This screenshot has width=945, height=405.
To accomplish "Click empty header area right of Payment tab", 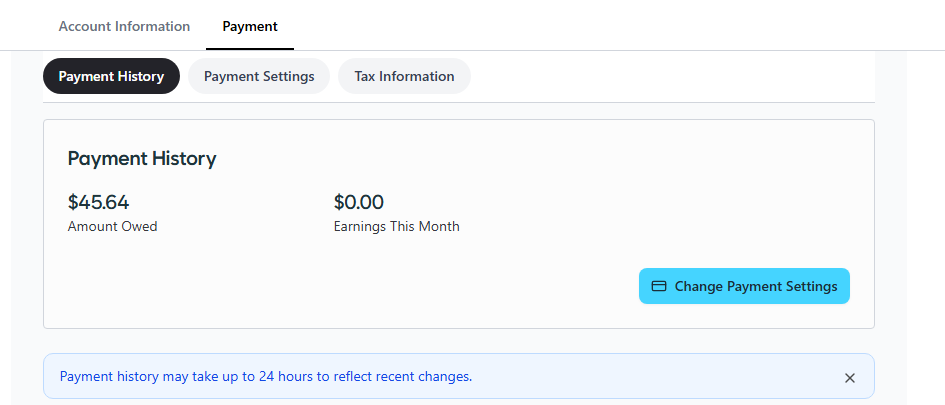I will click(x=600, y=26).
